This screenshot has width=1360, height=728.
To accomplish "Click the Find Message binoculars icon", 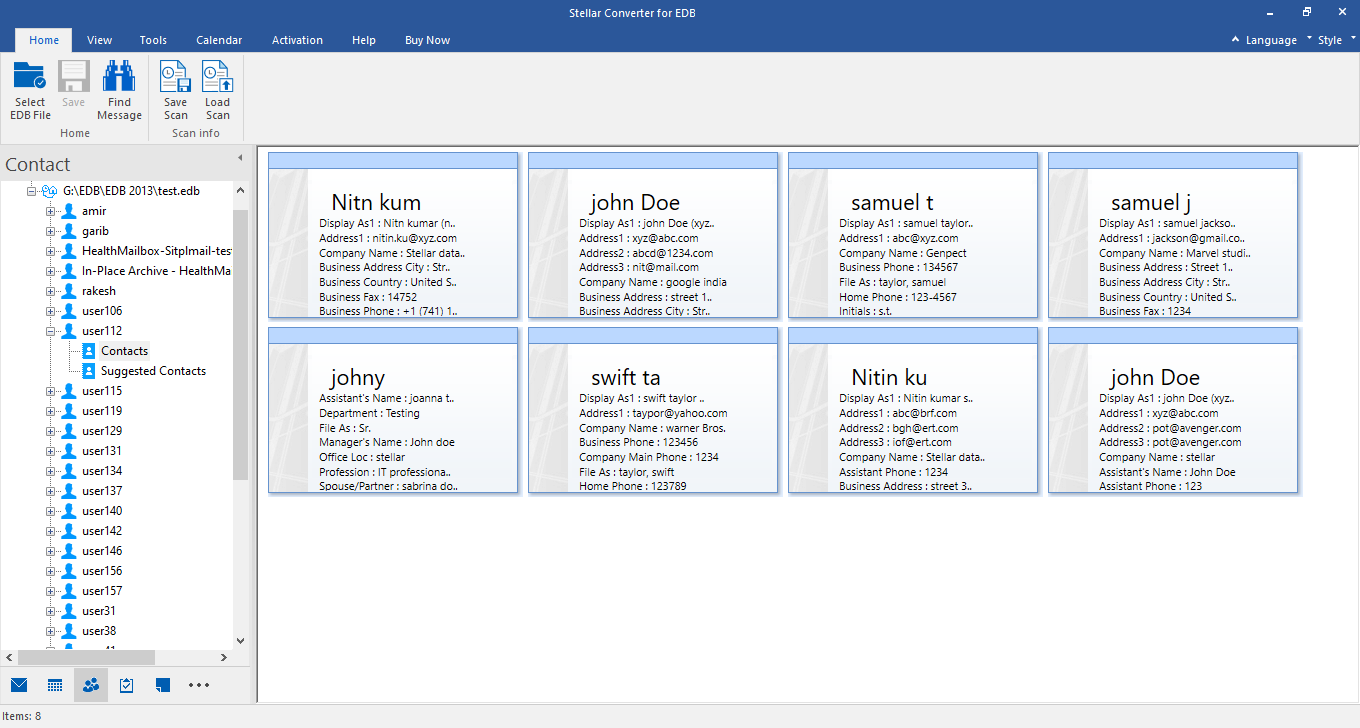I will click(119, 76).
